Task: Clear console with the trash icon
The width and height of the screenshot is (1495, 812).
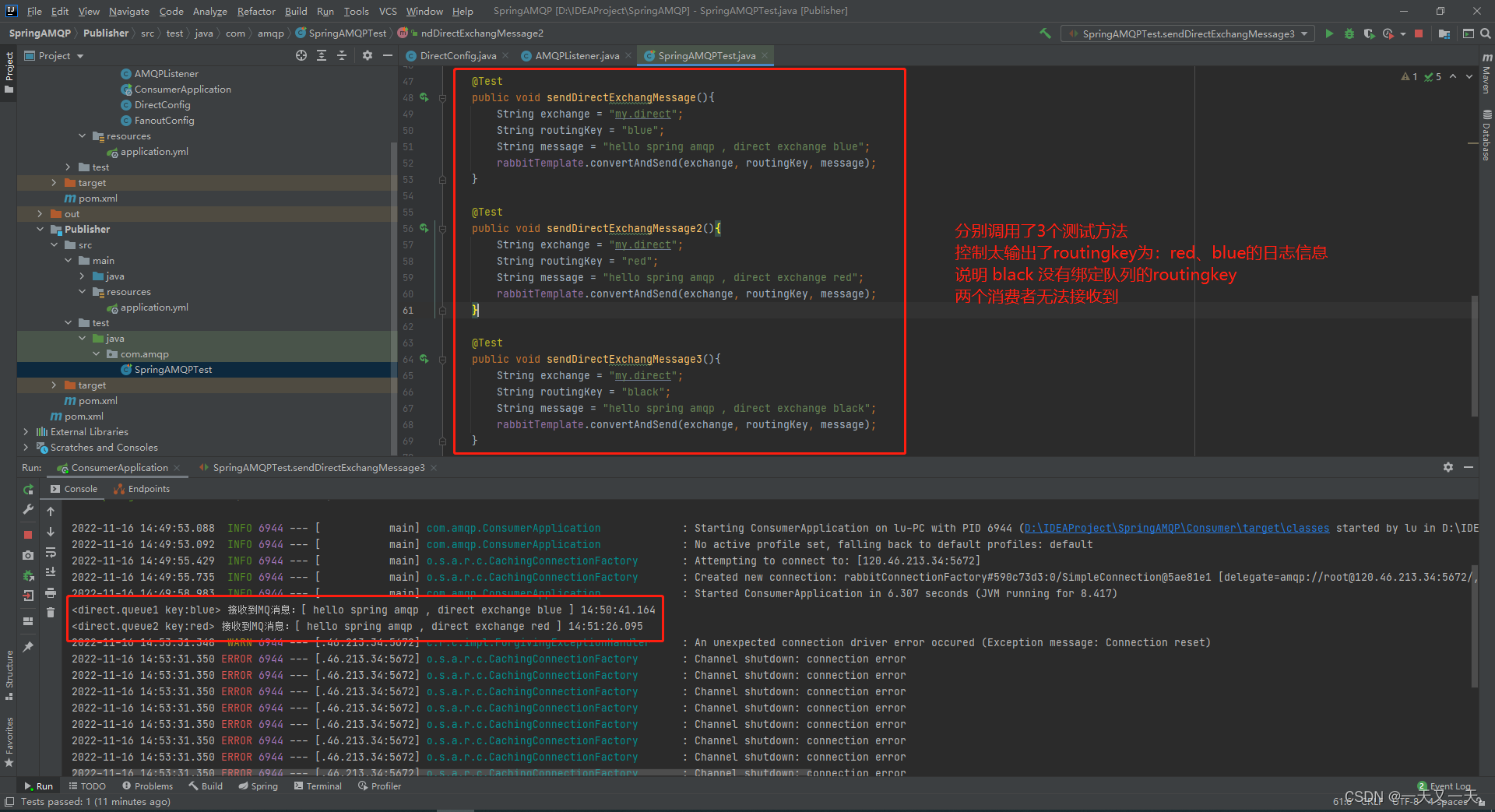Action: 51,613
